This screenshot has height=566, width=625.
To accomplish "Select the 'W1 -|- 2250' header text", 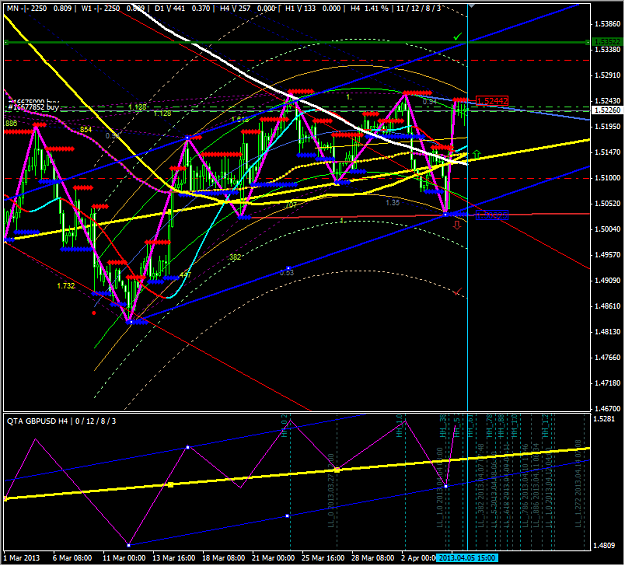I will (100, 8).
